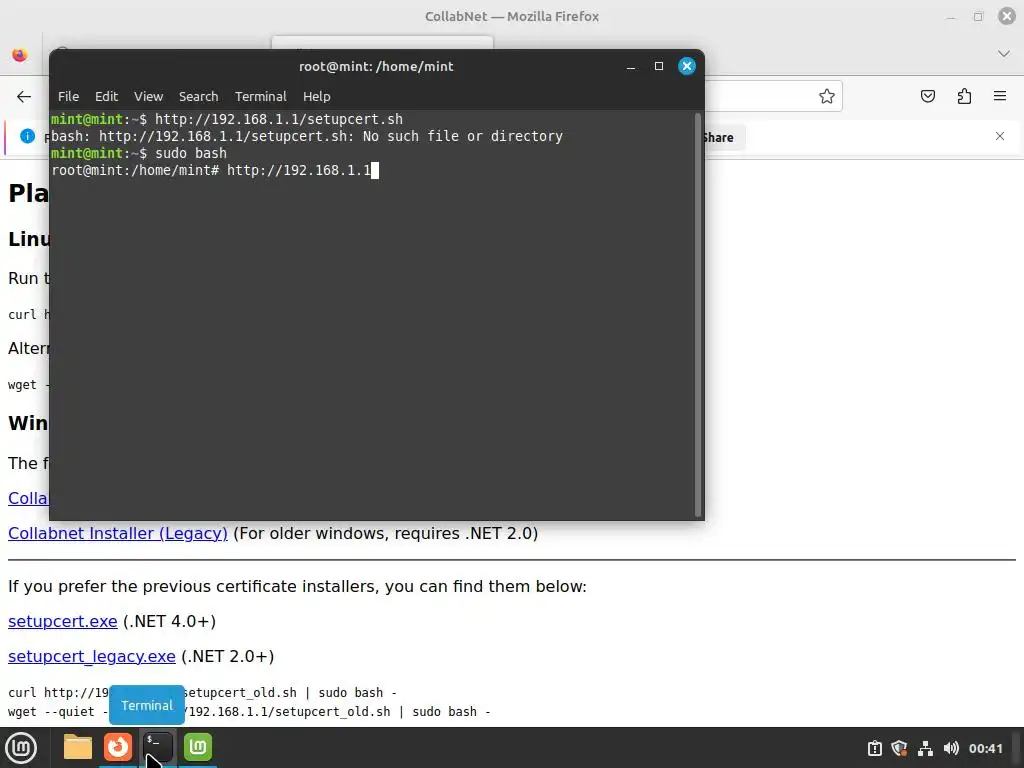Screen dimensions: 1024x768
Task: Open the list all tabs chevron
Action: click(1004, 54)
